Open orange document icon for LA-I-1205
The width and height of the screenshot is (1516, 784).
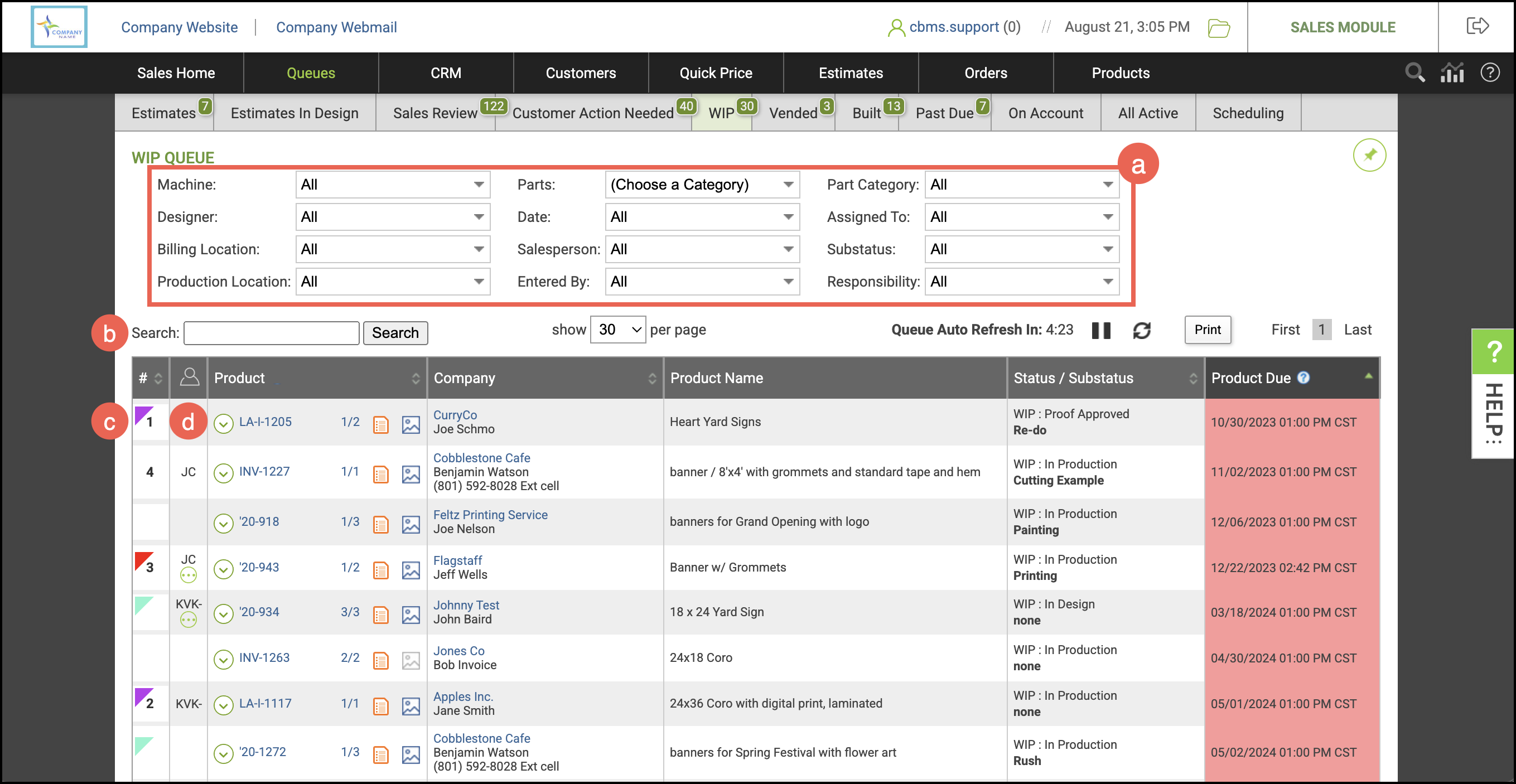[381, 424]
